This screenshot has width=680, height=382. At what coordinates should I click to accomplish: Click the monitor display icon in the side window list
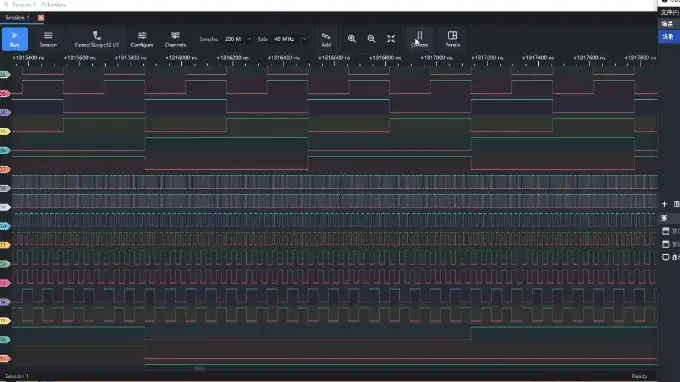coord(666,257)
